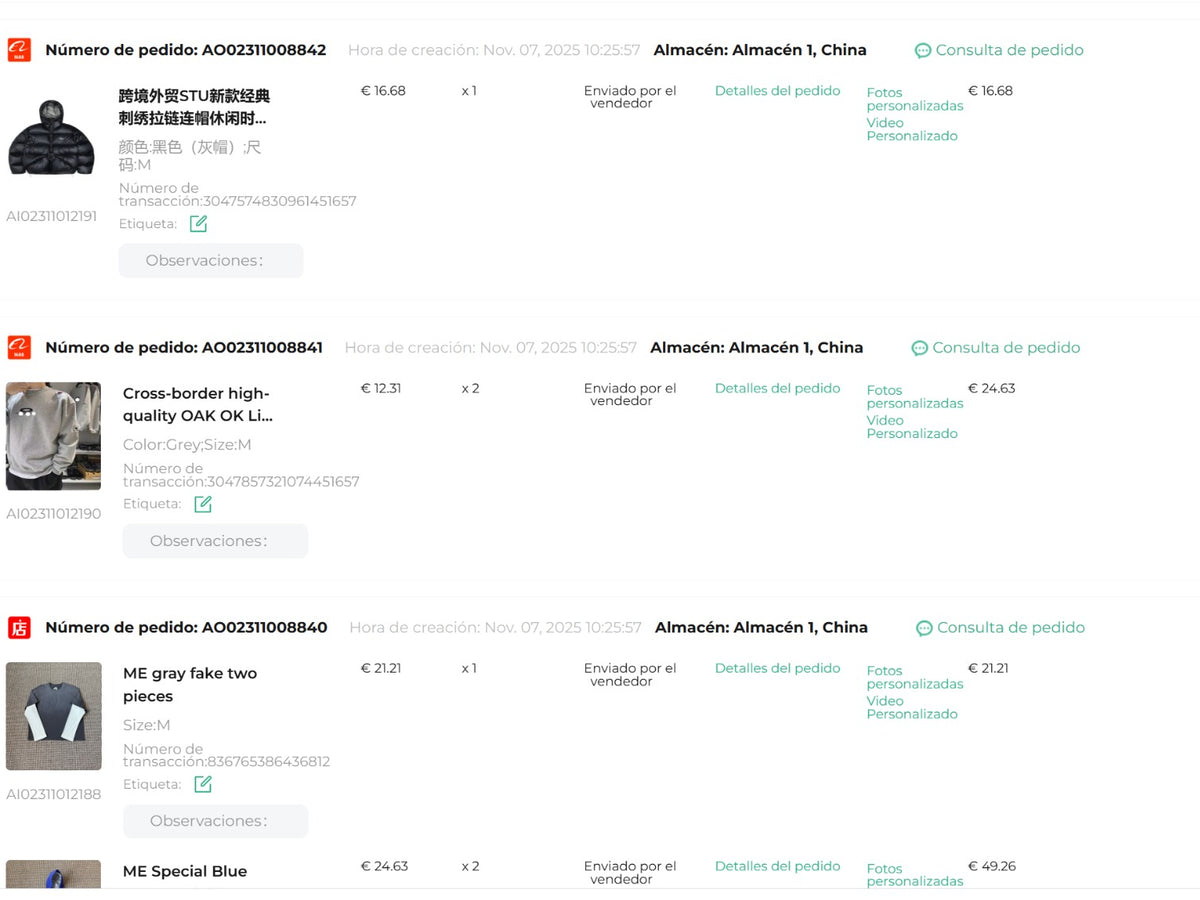Request Fotos personalizadas for the black jacket order
The image size is (1200, 900).
pyautogui.click(x=914, y=99)
